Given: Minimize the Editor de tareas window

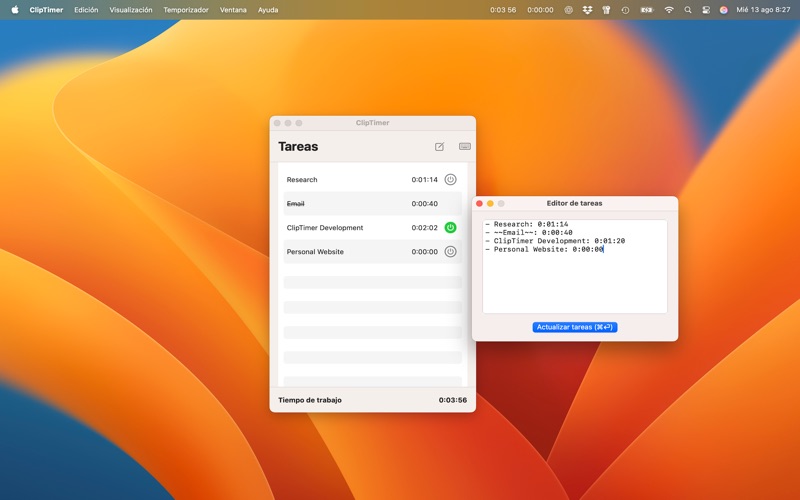Looking at the screenshot, I should point(490,204).
